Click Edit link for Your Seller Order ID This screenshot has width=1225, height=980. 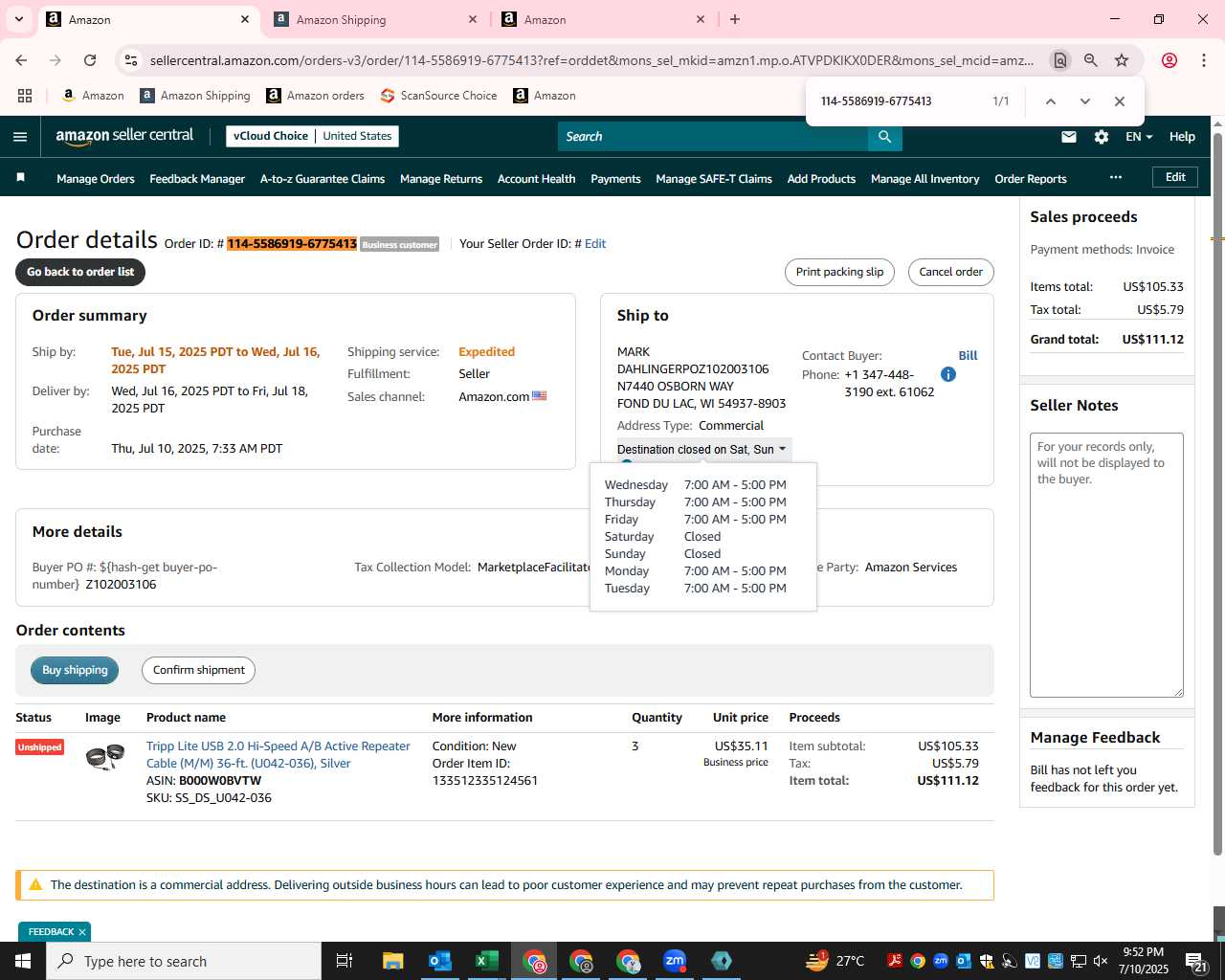click(x=595, y=243)
